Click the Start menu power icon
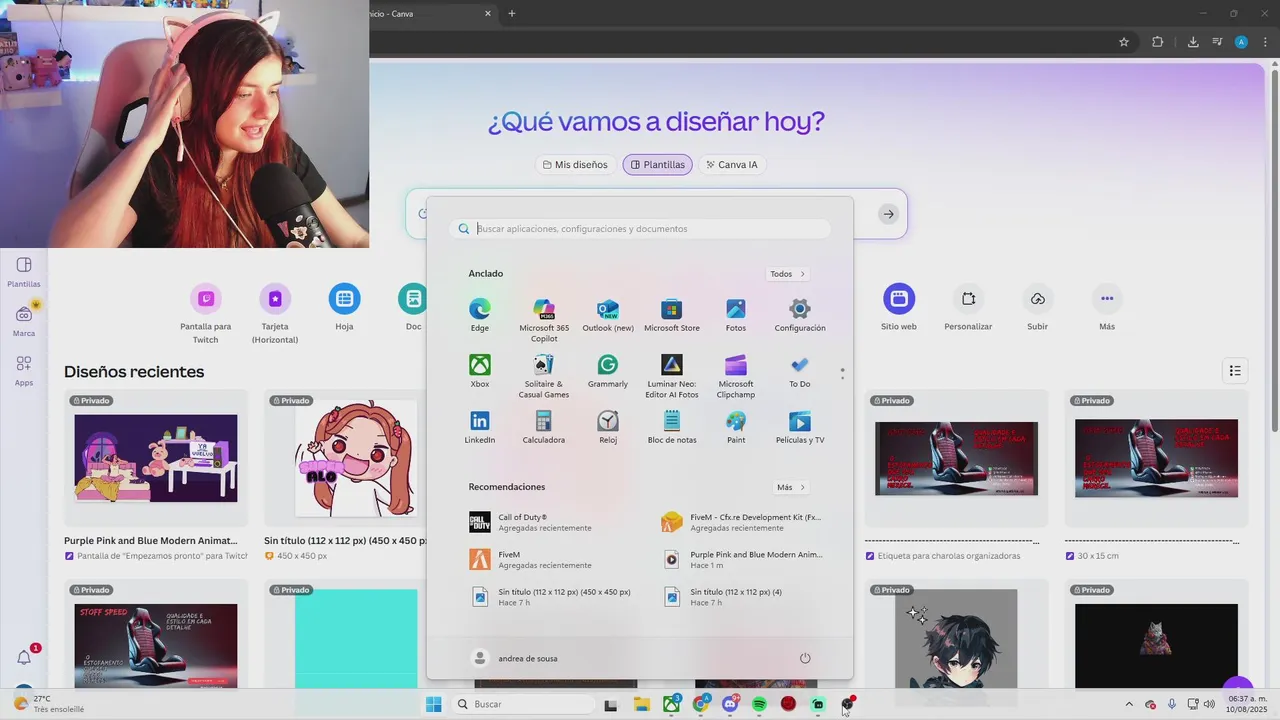Viewport: 1280px width, 720px height. pyautogui.click(x=805, y=658)
